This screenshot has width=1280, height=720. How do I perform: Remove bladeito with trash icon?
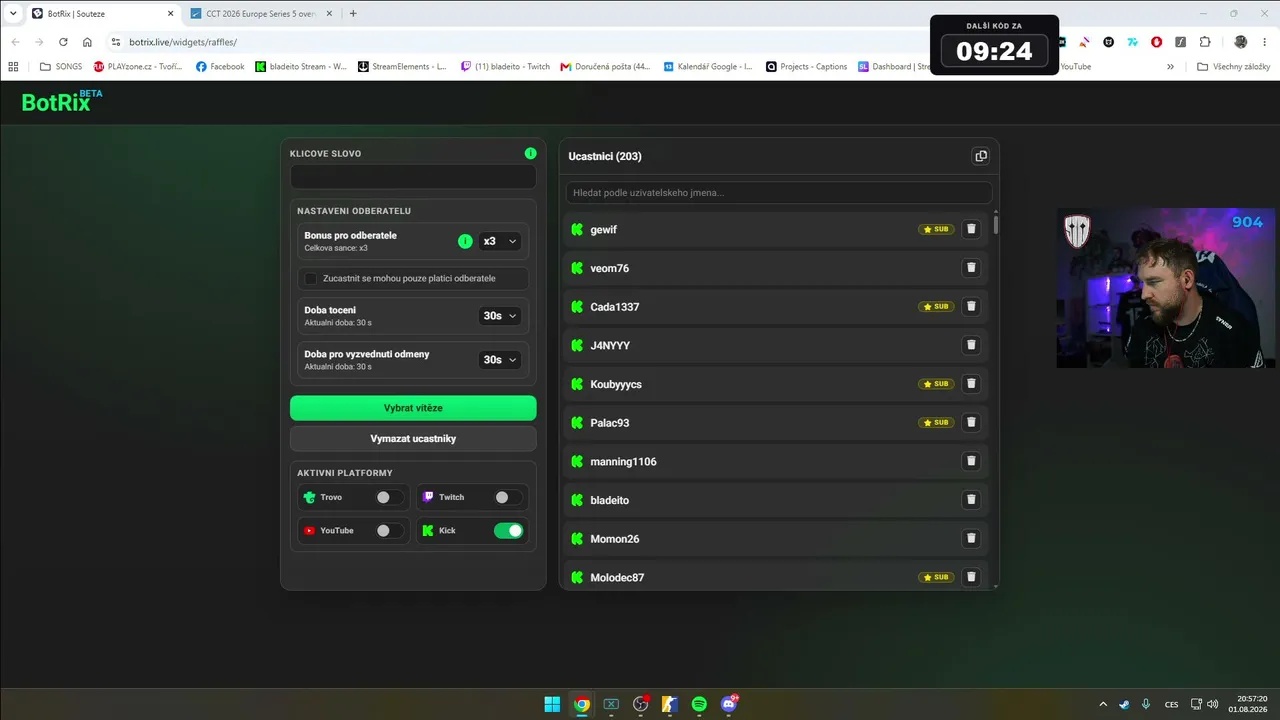tap(970, 500)
